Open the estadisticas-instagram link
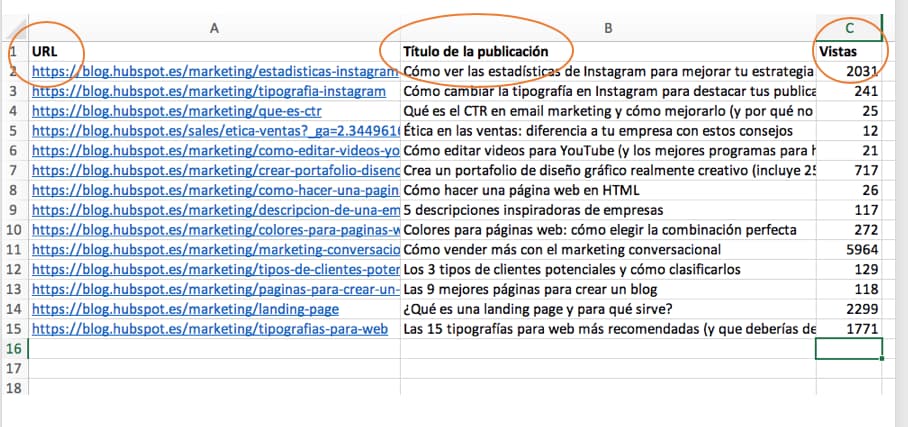 pyautogui.click(x=215, y=72)
